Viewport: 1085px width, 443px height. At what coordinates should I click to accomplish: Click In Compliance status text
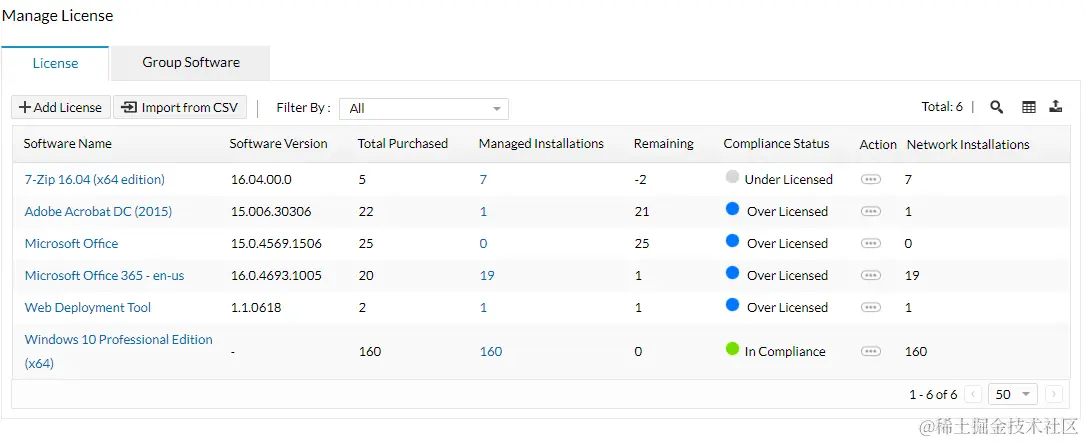point(785,351)
